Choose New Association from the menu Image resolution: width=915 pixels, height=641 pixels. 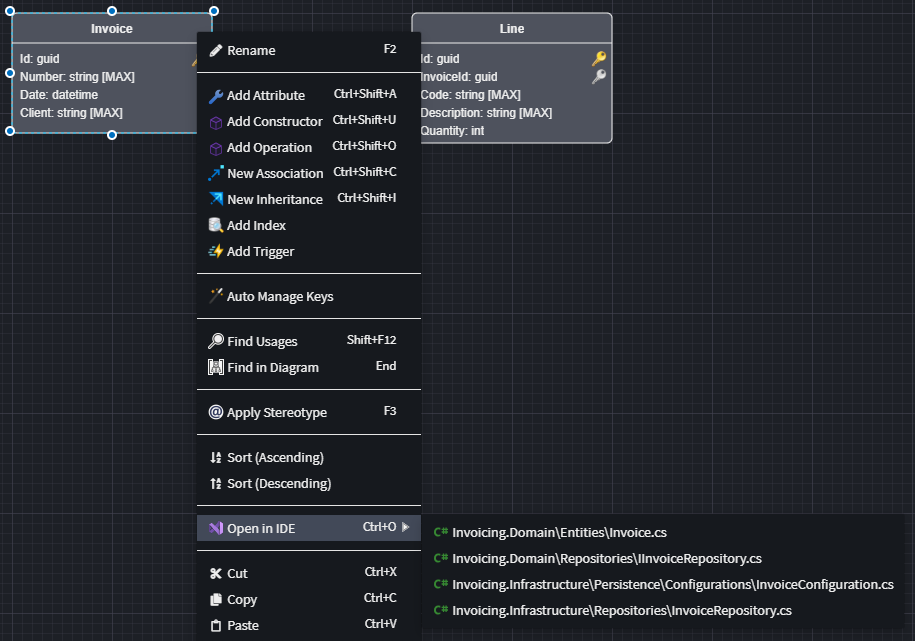(x=309, y=173)
